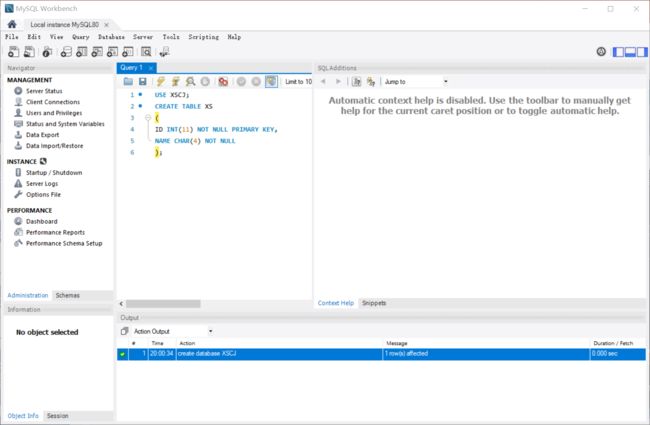Image resolution: width=650 pixels, height=425 pixels.
Task: Create a new table with toolbar icon
Action: click(82, 52)
